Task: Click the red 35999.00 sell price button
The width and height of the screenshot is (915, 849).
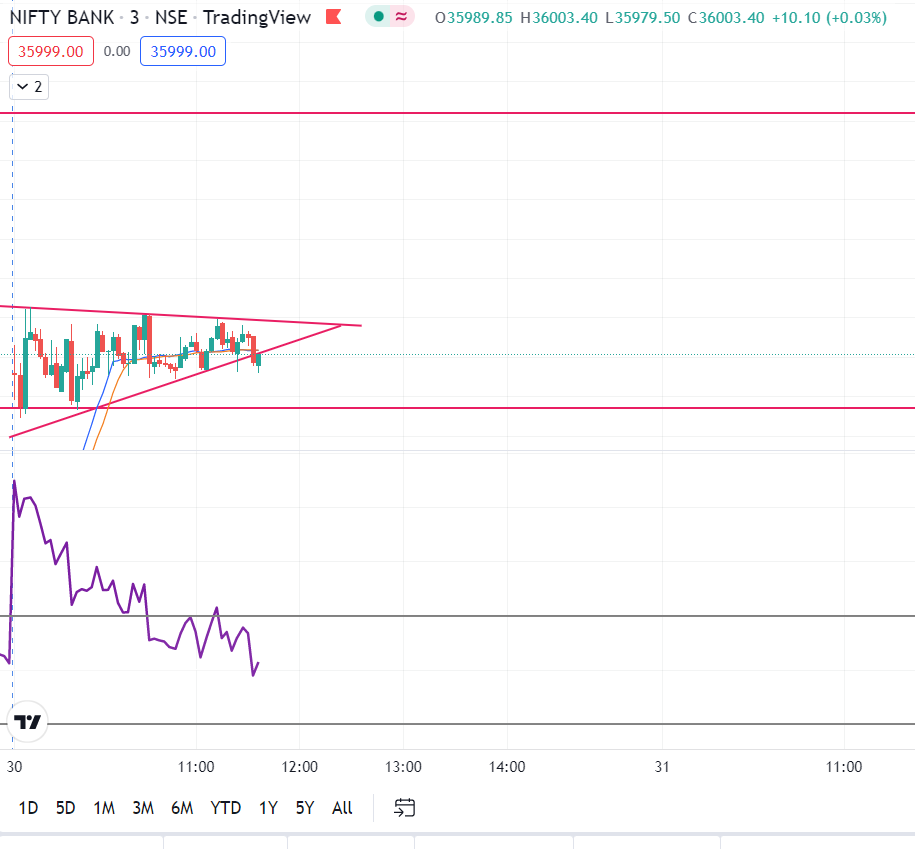Action: tap(51, 51)
